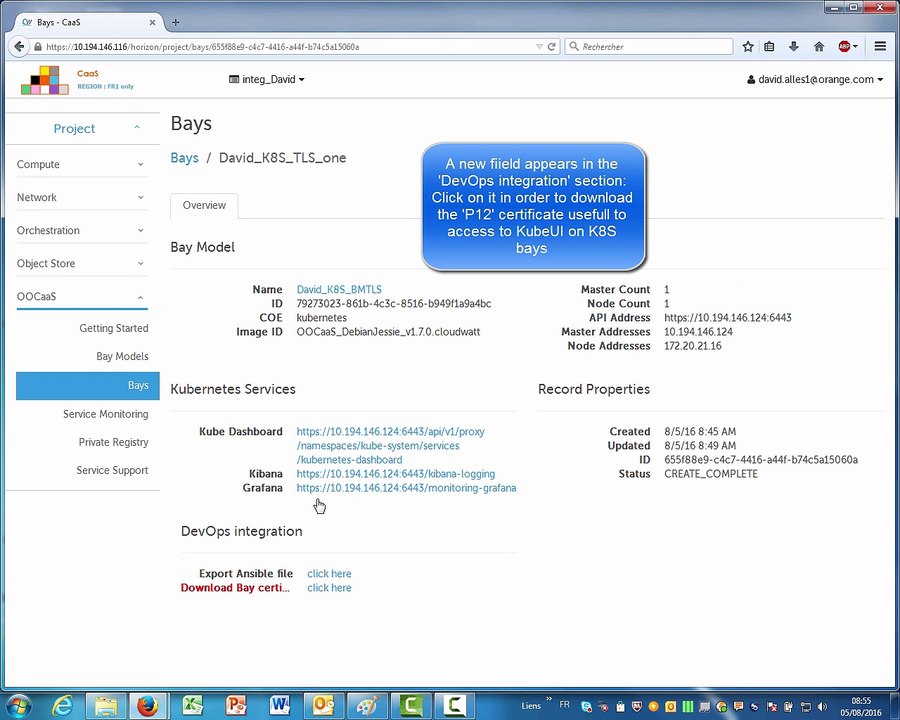900x720 pixels.
Task: Open the Kibana logging link
Action: 395,474
